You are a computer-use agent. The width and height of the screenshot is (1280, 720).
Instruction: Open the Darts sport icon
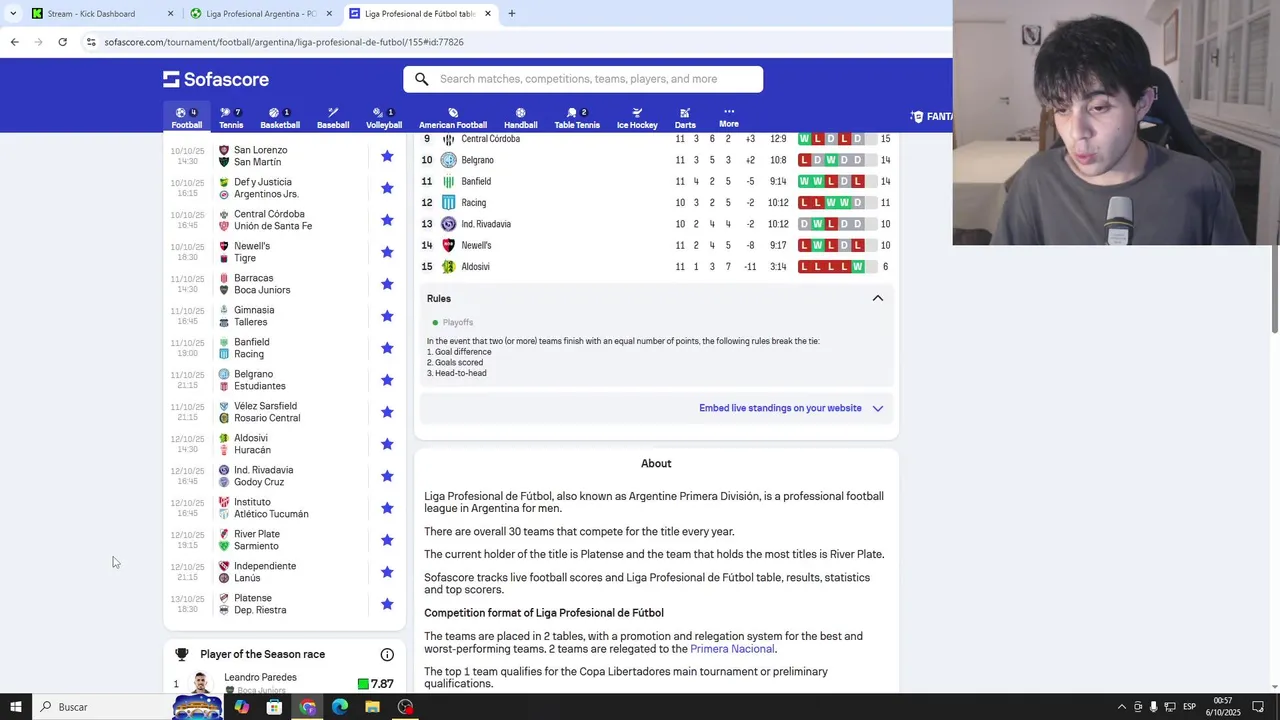tap(685, 118)
